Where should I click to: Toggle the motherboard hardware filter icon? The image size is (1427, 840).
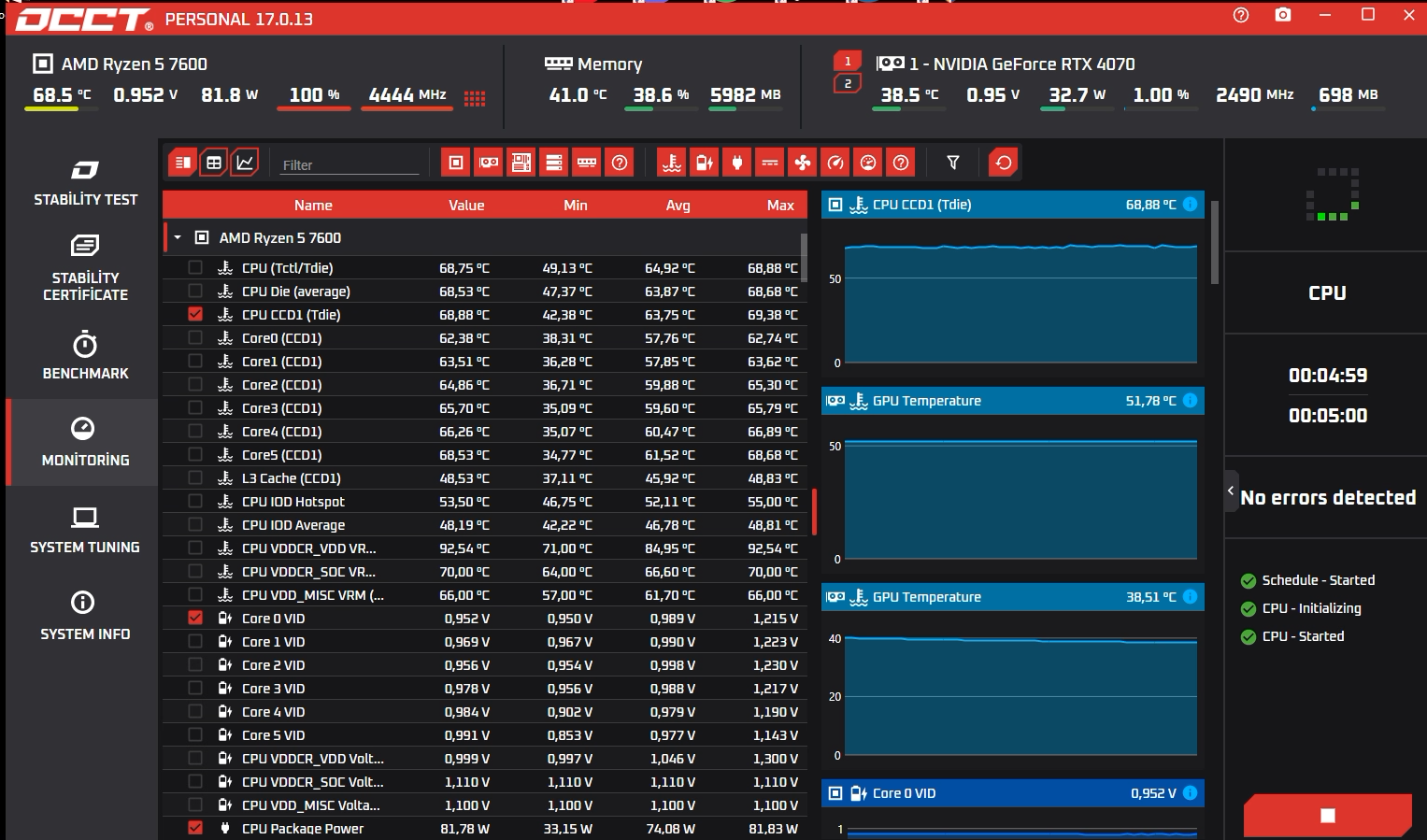click(x=521, y=163)
